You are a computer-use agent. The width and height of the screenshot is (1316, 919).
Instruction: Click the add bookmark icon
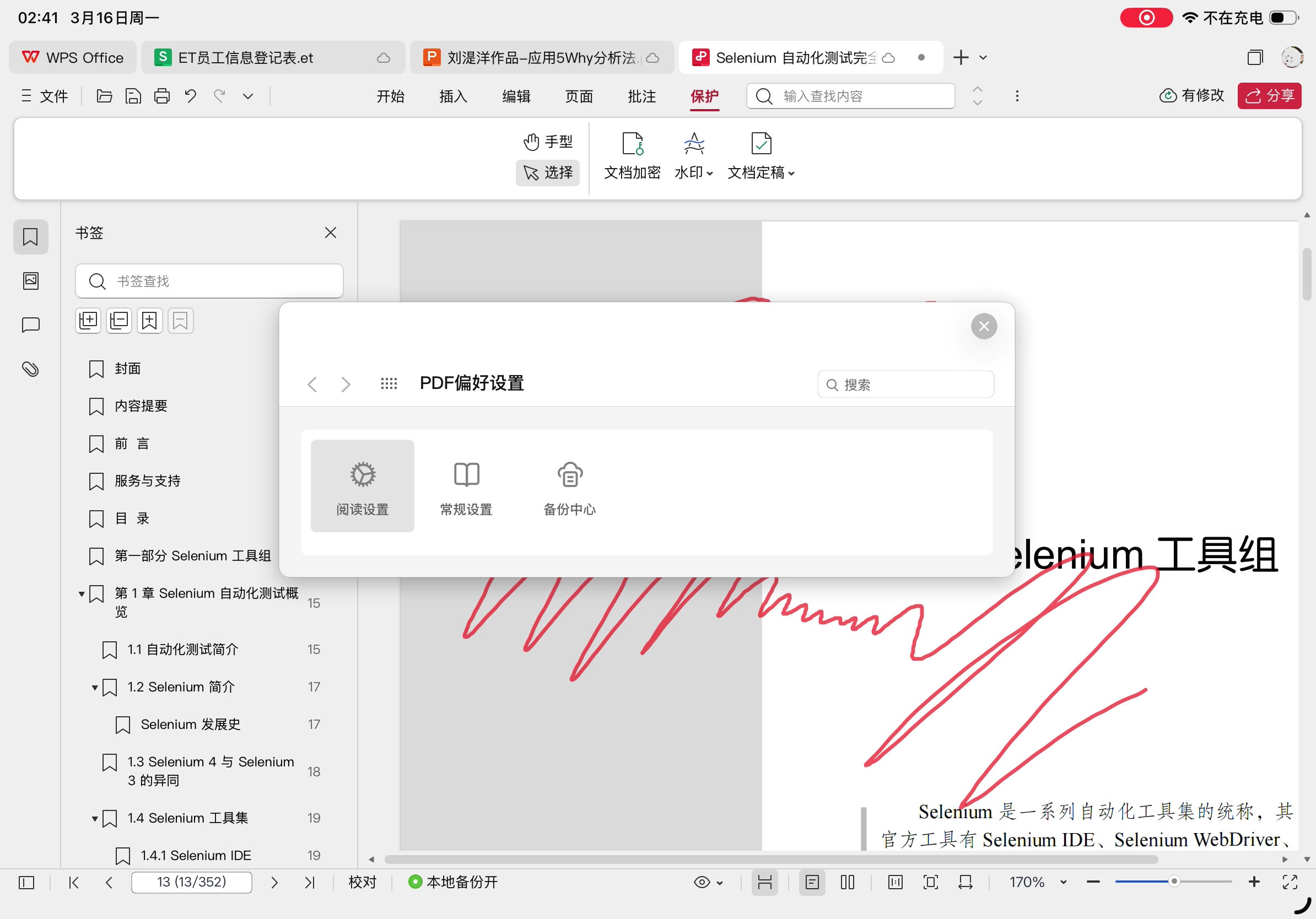coord(149,320)
